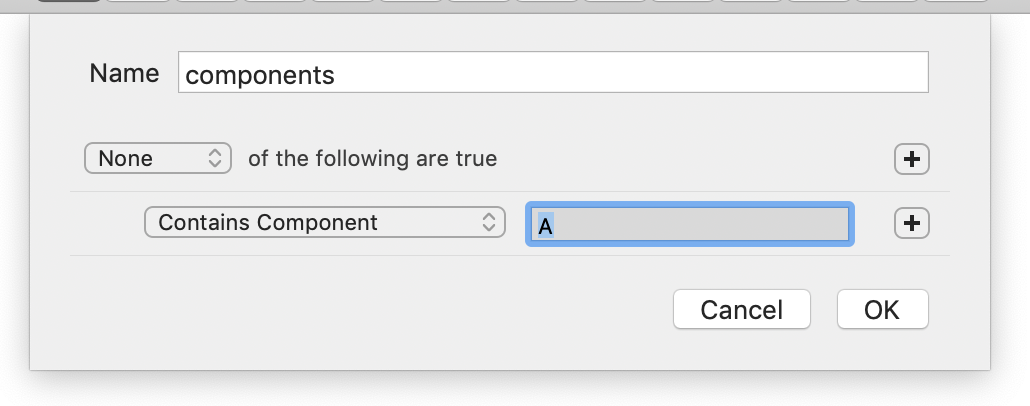Click the plus button beside the None rule
Screen dimensions: 1030x406
(911, 159)
